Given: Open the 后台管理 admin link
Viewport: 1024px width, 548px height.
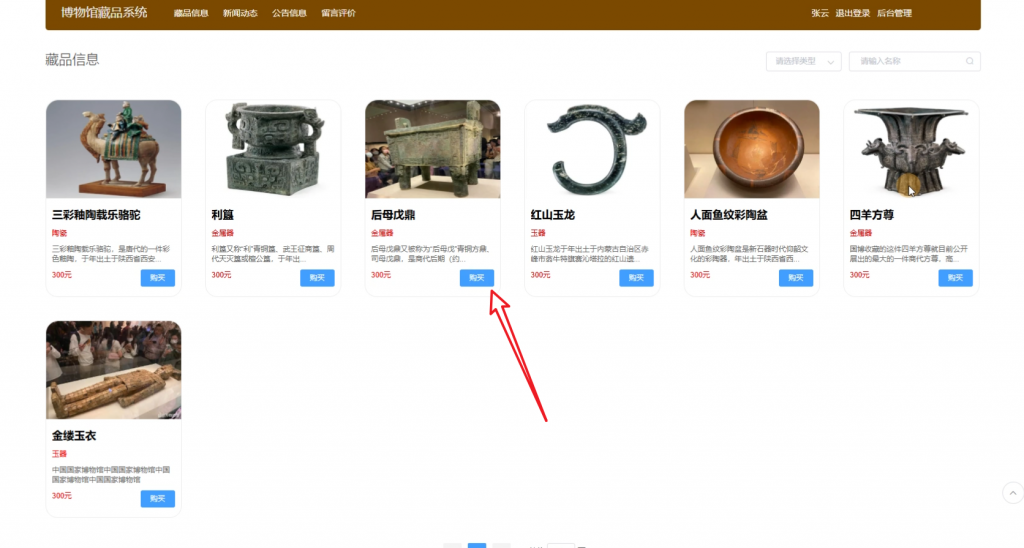Looking at the screenshot, I should pyautogui.click(x=894, y=13).
